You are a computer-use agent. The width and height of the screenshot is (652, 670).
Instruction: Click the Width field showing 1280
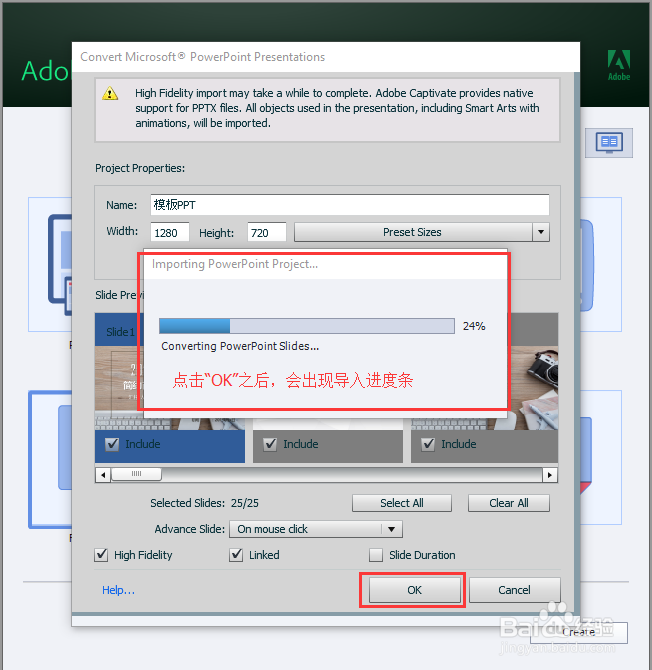(170, 232)
